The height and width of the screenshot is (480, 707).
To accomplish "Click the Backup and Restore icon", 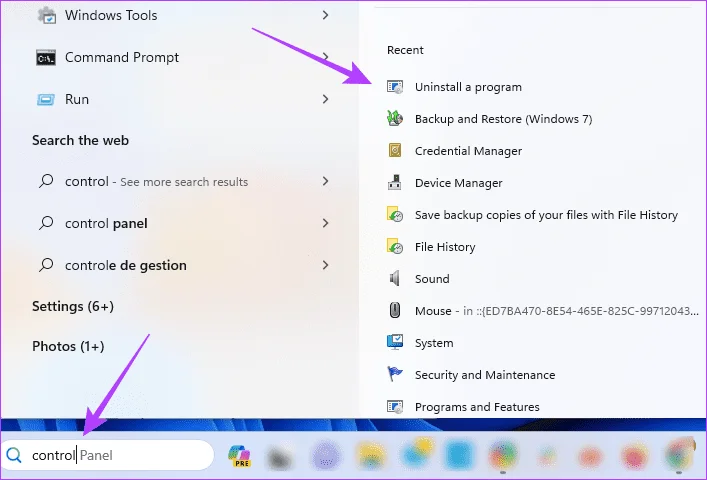I will [395, 119].
